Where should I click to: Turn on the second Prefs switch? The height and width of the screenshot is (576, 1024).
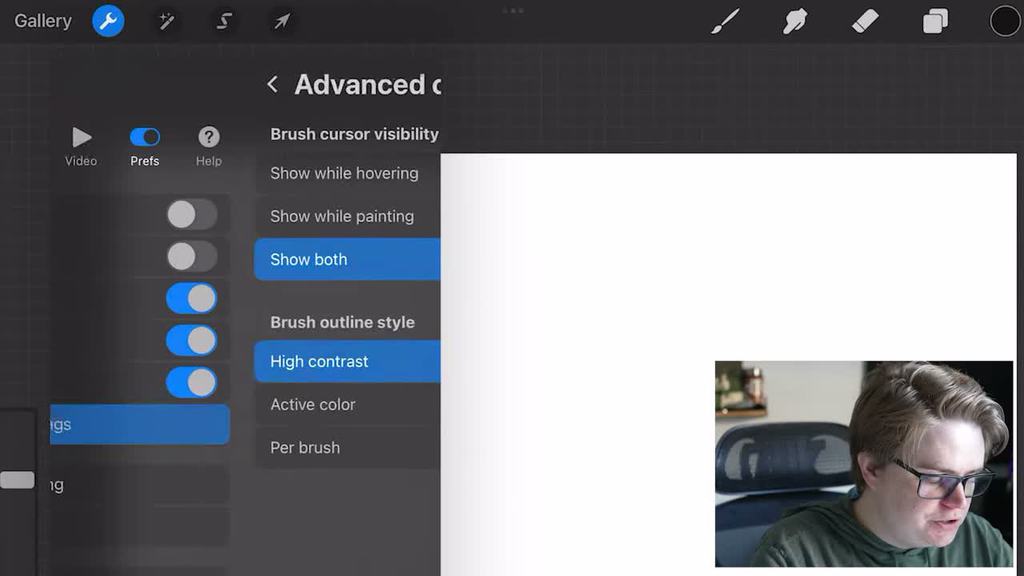coord(191,257)
